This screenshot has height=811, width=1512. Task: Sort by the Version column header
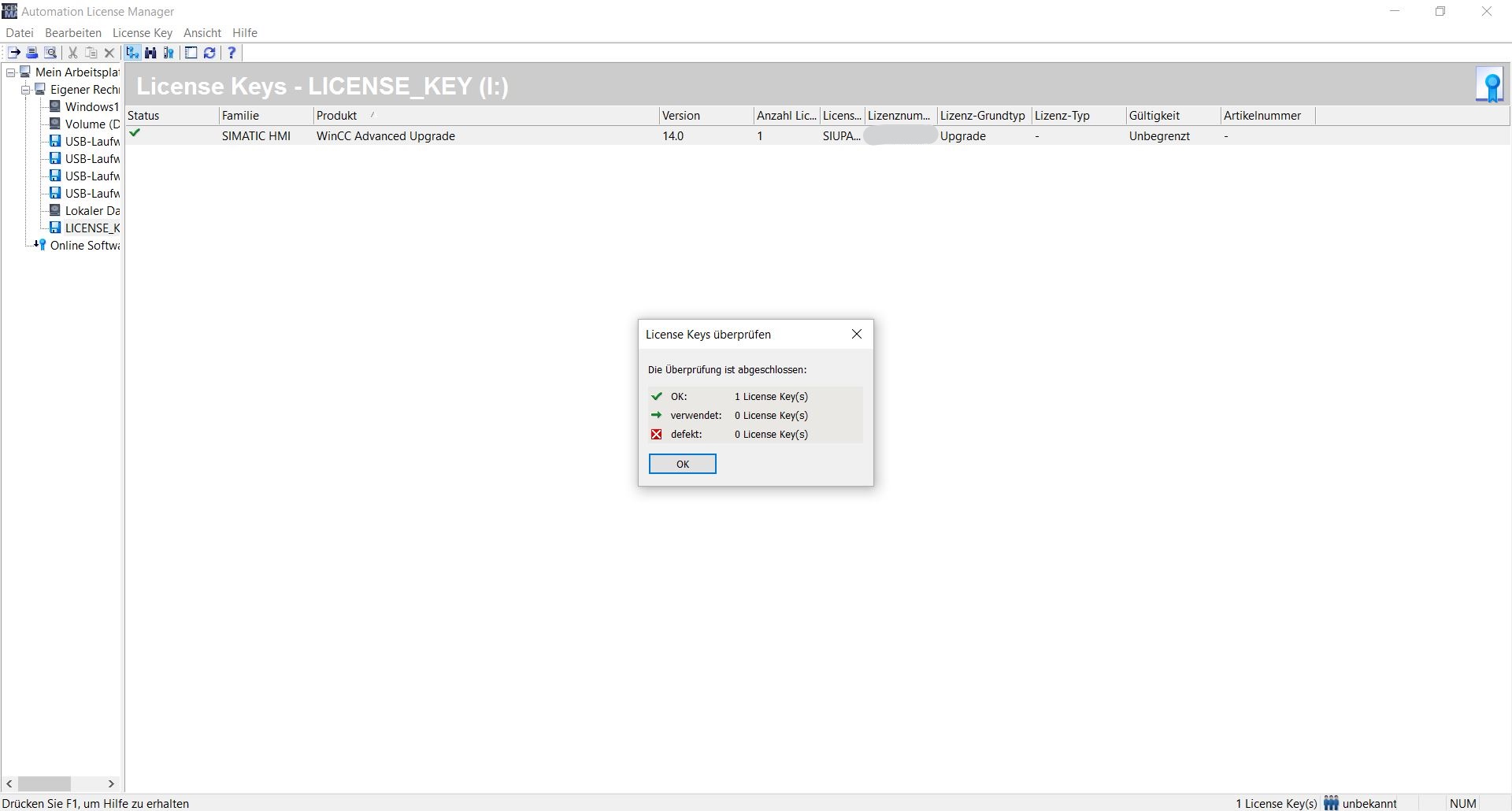pyautogui.click(x=706, y=116)
